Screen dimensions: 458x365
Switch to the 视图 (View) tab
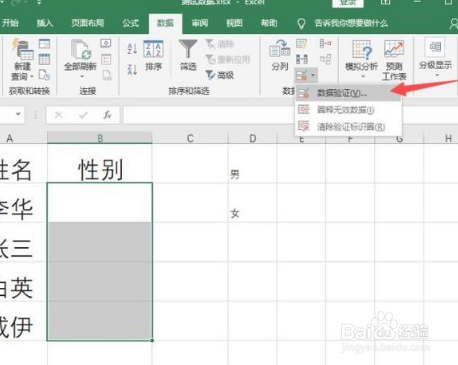pyautogui.click(x=234, y=23)
